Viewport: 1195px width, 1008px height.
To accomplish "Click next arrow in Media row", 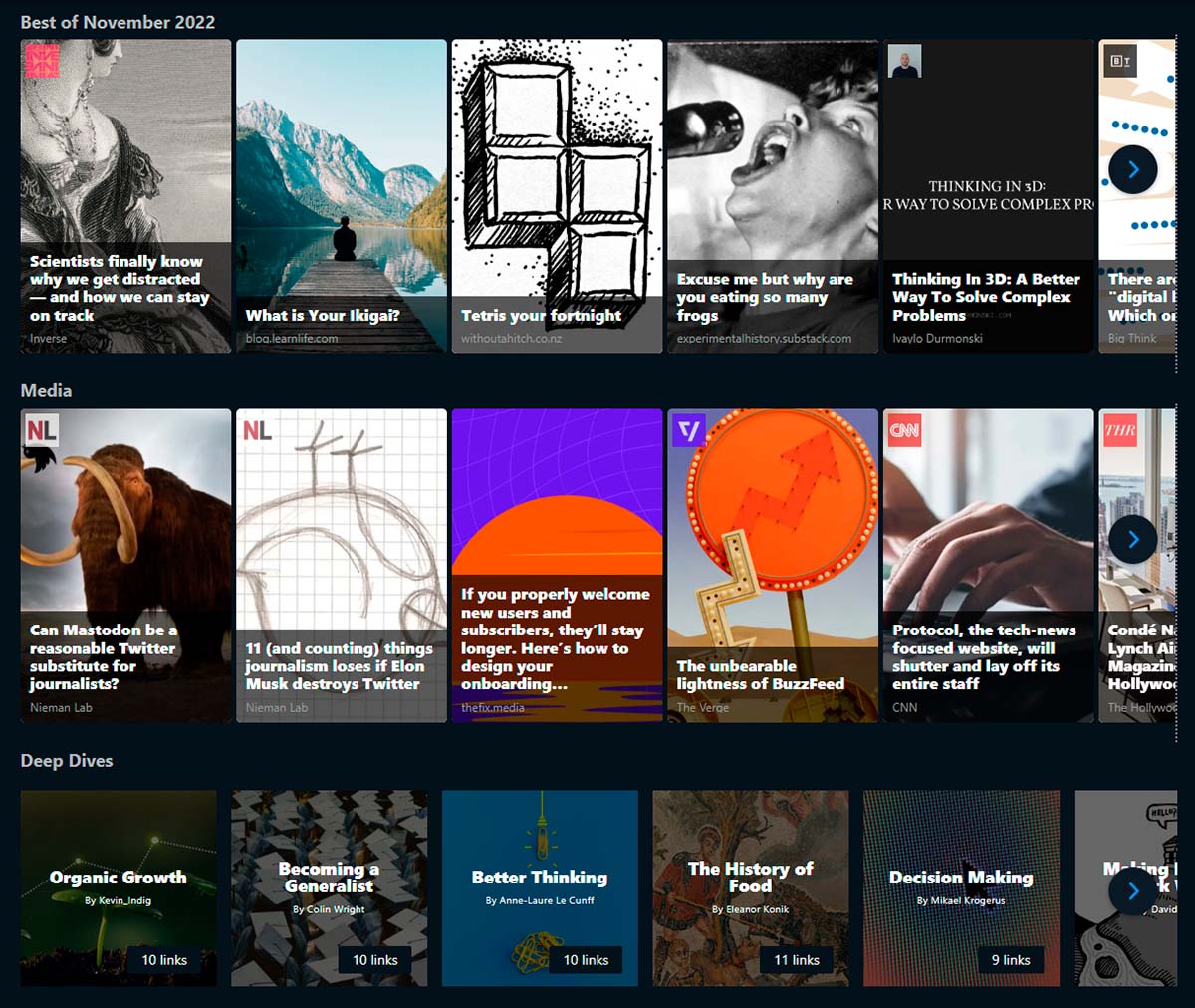I will coord(1132,540).
